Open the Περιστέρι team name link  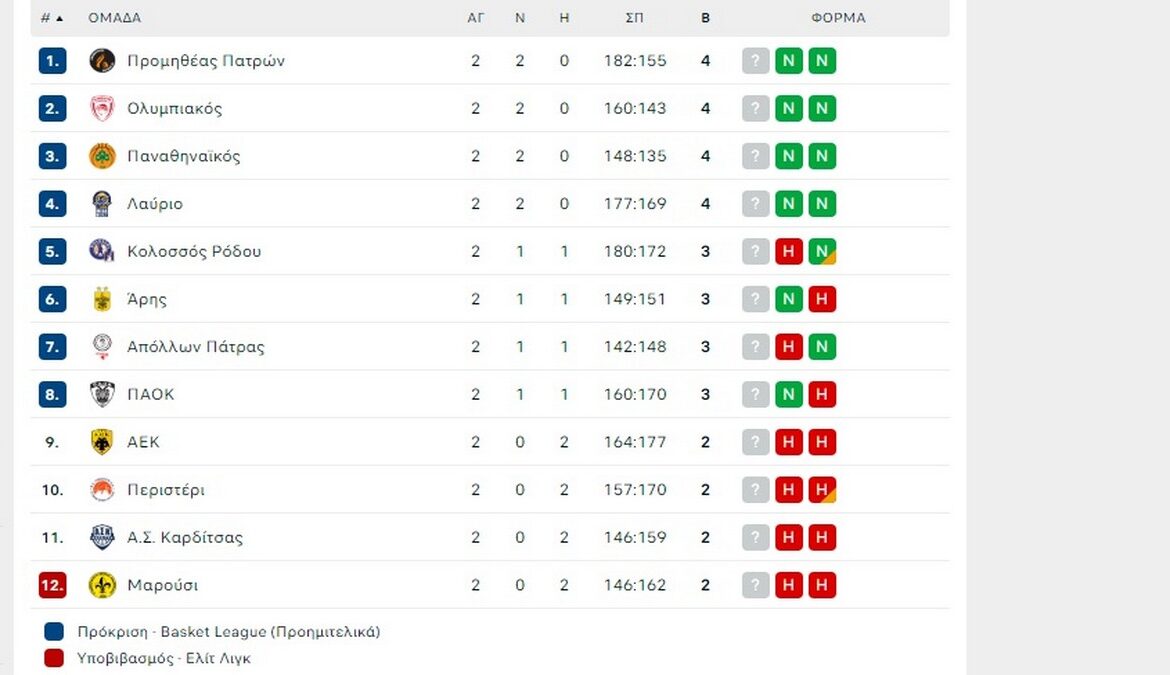166,490
